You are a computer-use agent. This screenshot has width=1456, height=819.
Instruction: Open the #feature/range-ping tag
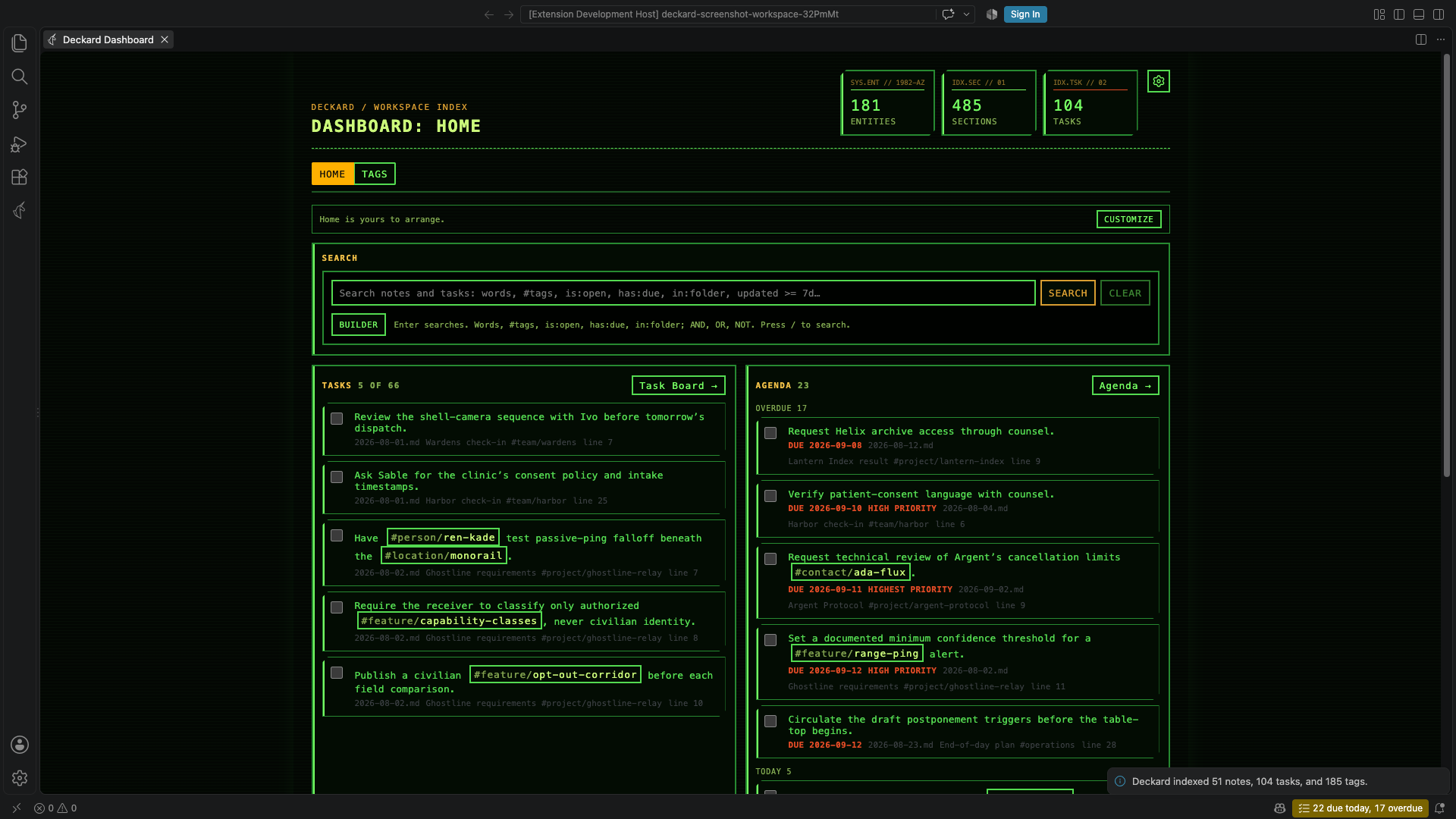click(x=857, y=653)
